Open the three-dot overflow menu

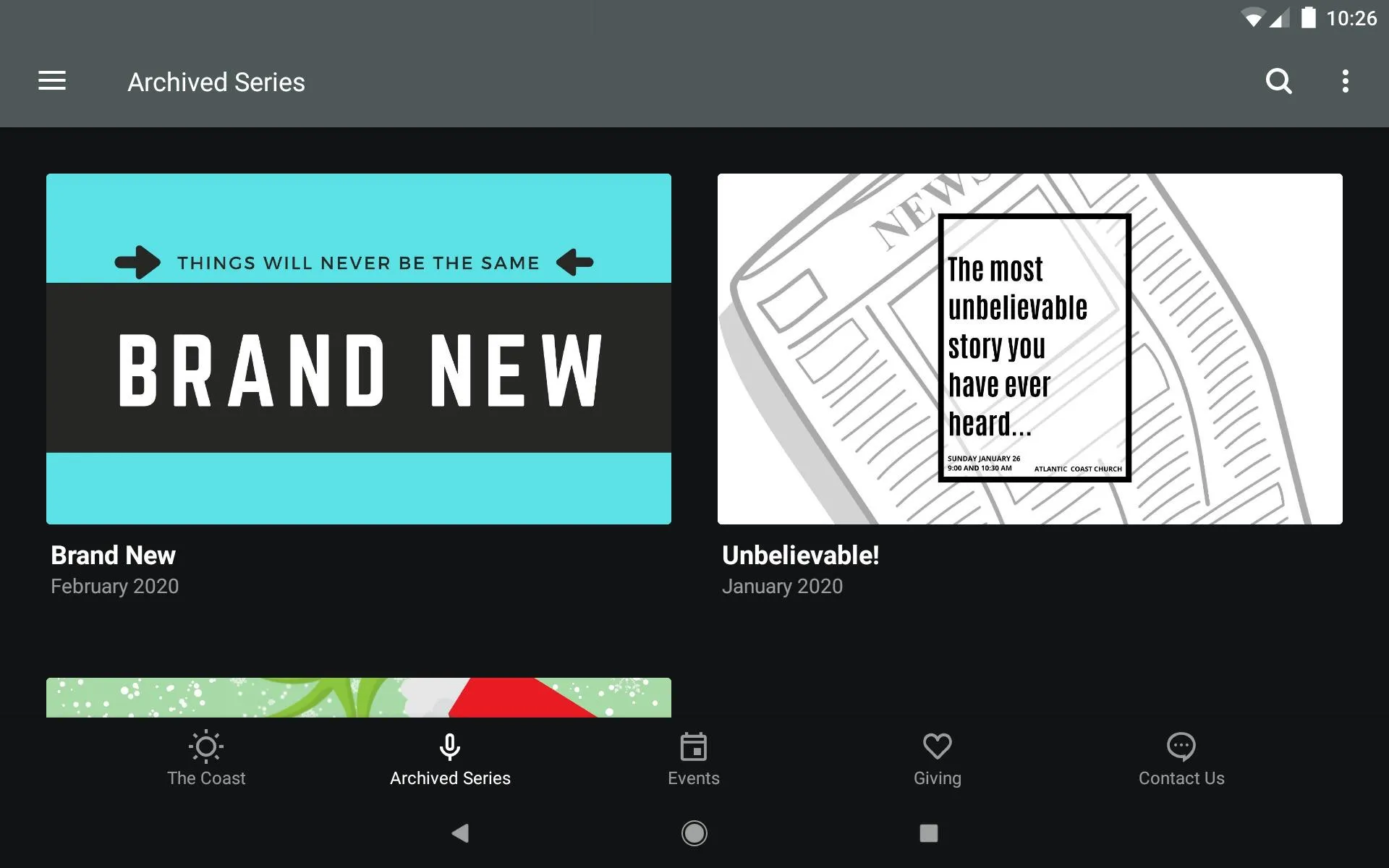click(x=1347, y=82)
